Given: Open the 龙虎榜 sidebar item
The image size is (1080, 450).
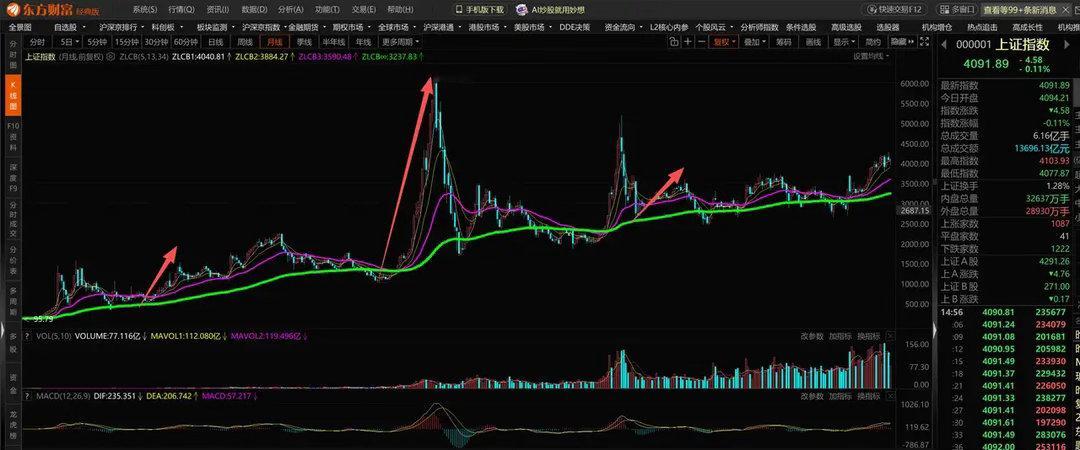Looking at the screenshot, I should tap(12, 426).
